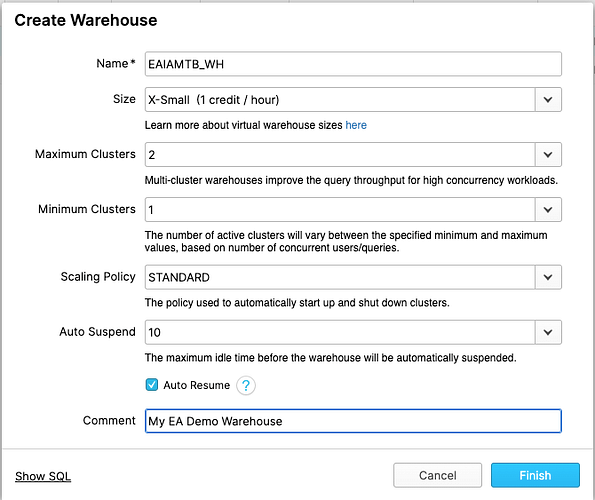595x500 pixels.
Task: Open the Show SQL link
Action: coord(43,476)
